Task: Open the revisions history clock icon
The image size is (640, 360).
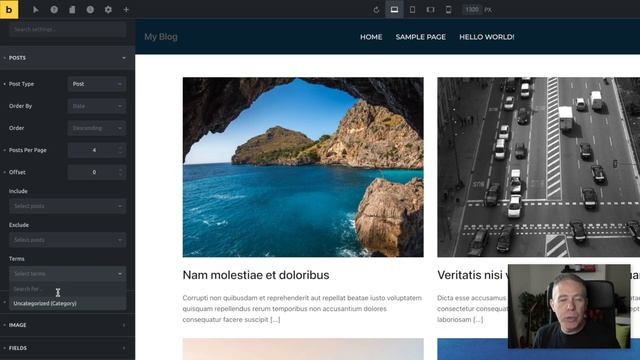Action: (90, 9)
